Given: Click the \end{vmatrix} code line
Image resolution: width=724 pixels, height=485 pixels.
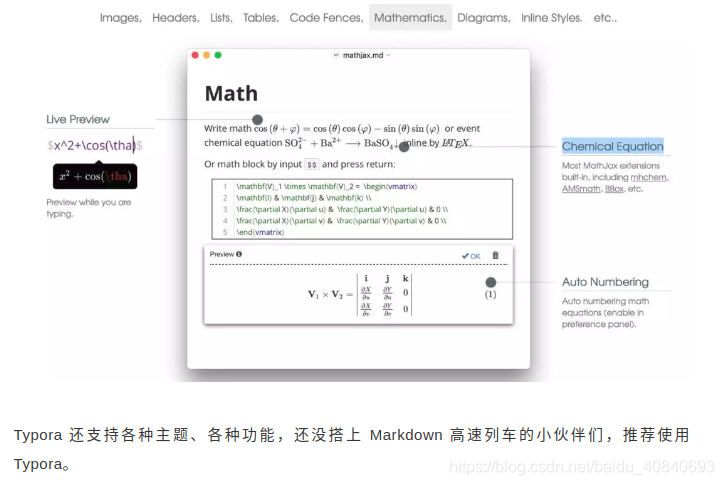Looking at the screenshot, I should 260,232.
